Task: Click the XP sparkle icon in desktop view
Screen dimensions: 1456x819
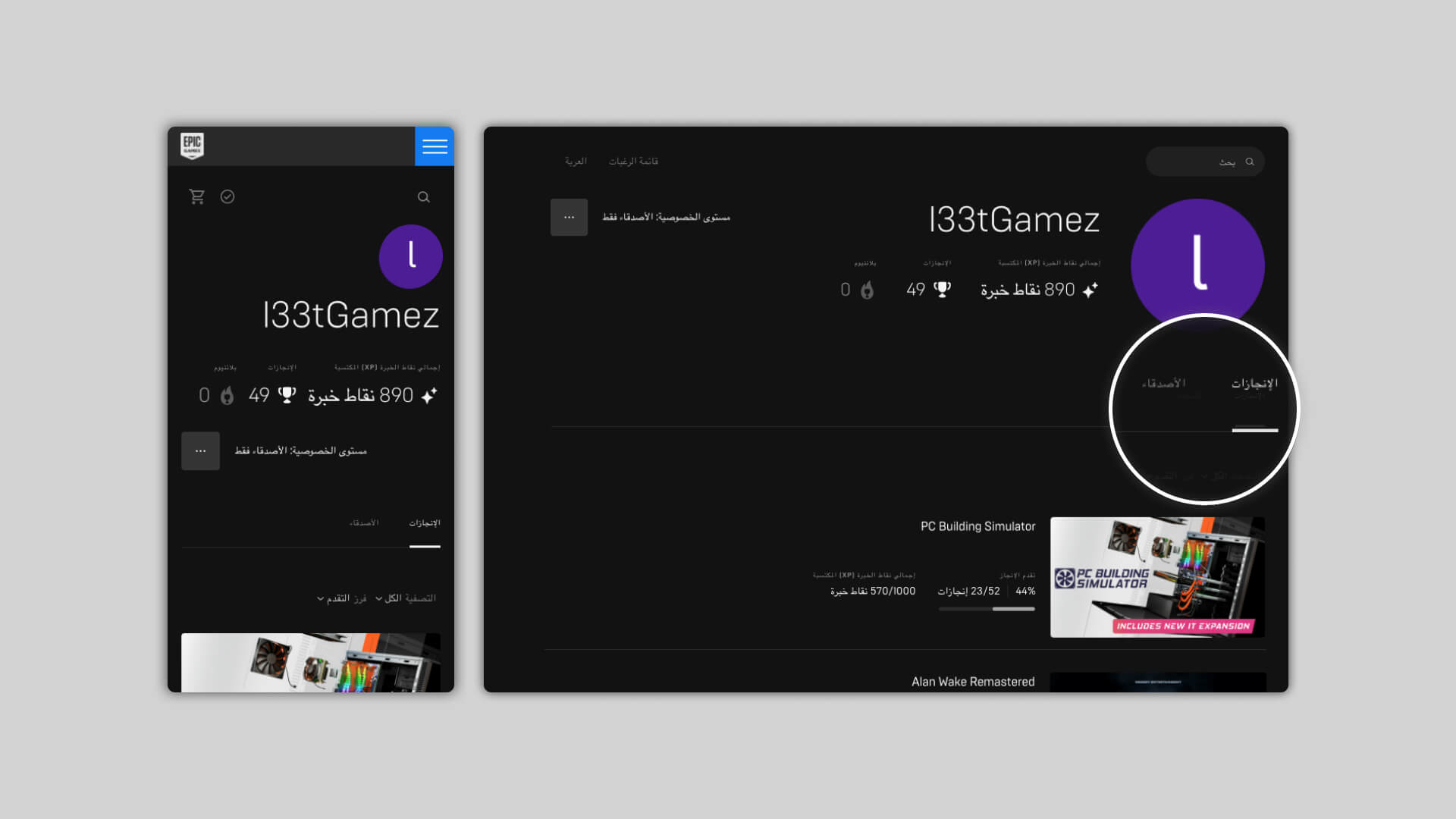Action: click(1090, 290)
